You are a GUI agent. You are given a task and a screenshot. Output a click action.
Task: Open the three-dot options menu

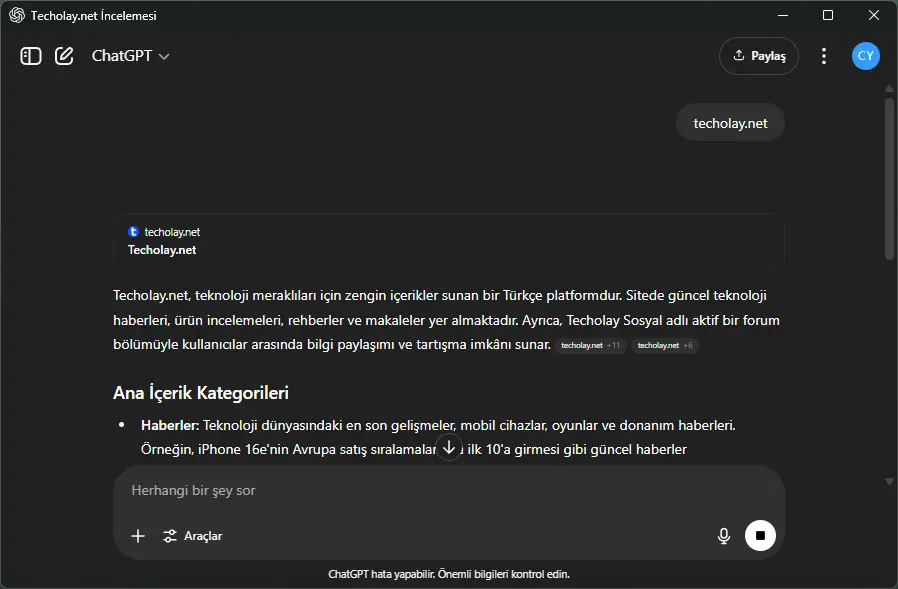(x=824, y=56)
